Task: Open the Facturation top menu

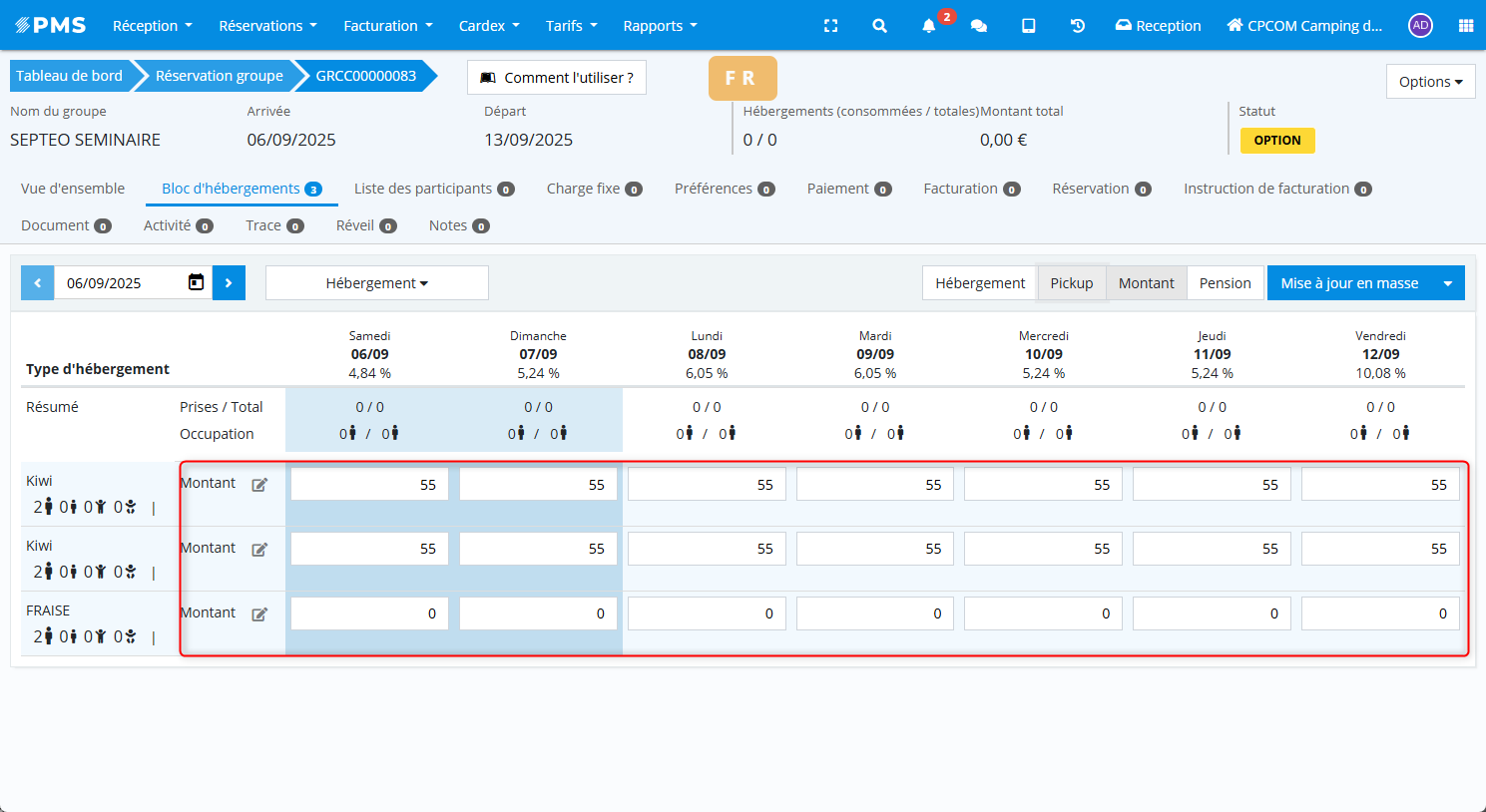Action: [387, 26]
